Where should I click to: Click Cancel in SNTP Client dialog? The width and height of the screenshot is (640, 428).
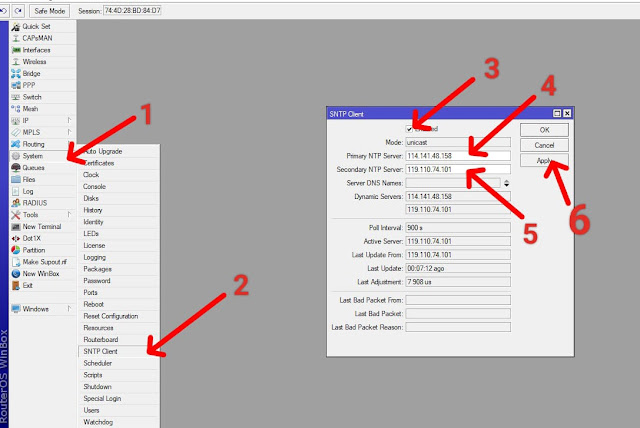pyautogui.click(x=544, y=145)
